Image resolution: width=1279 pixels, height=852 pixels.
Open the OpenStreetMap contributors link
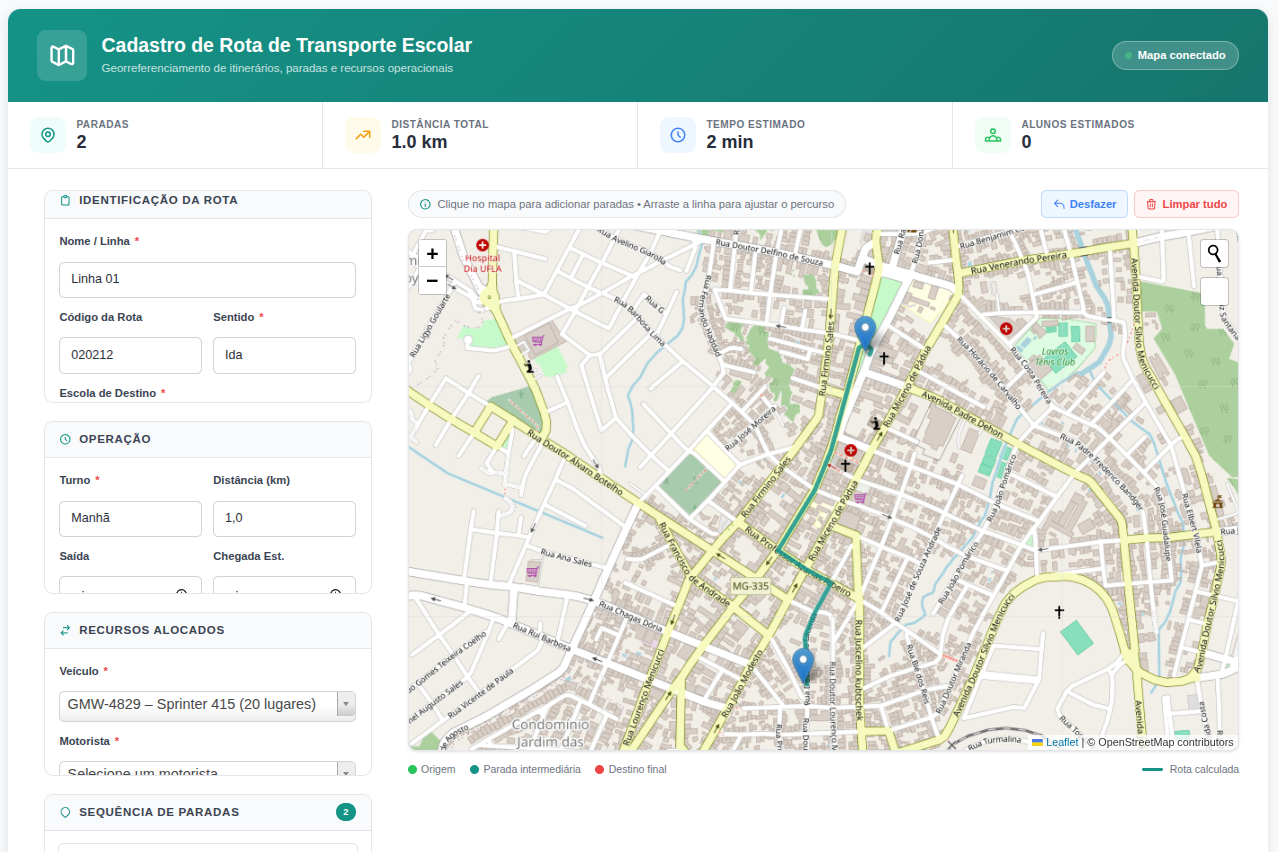pos(1165,742)
